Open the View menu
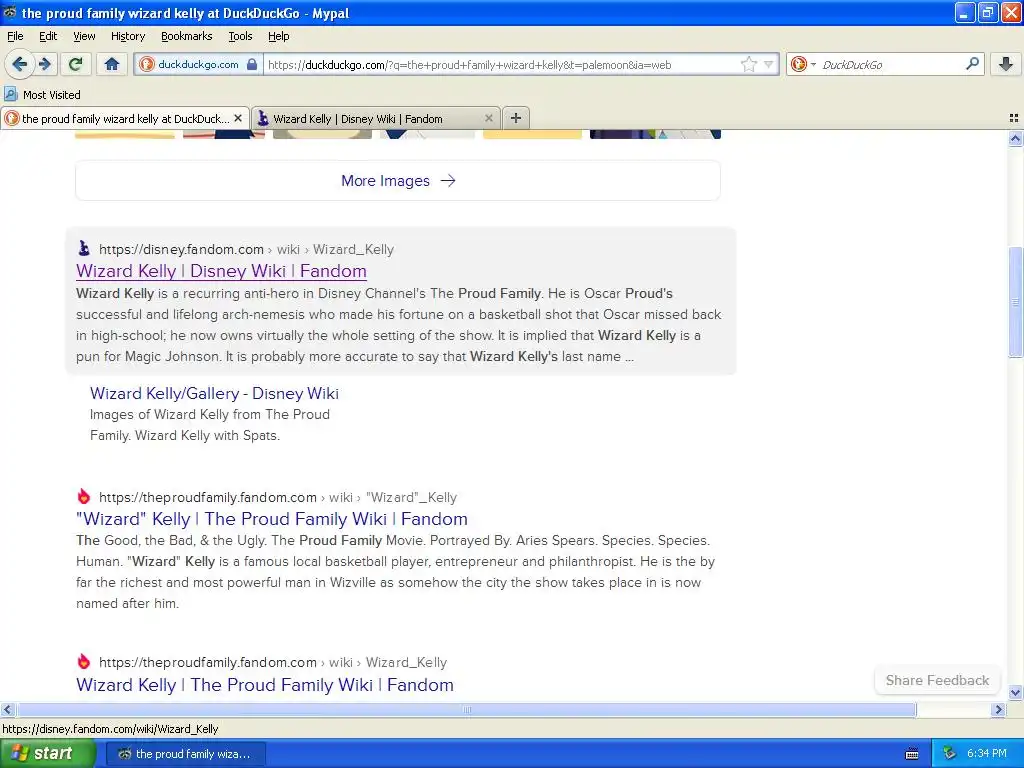The height and width of the screenshot is (768, 1024). (x=84, y=36)
